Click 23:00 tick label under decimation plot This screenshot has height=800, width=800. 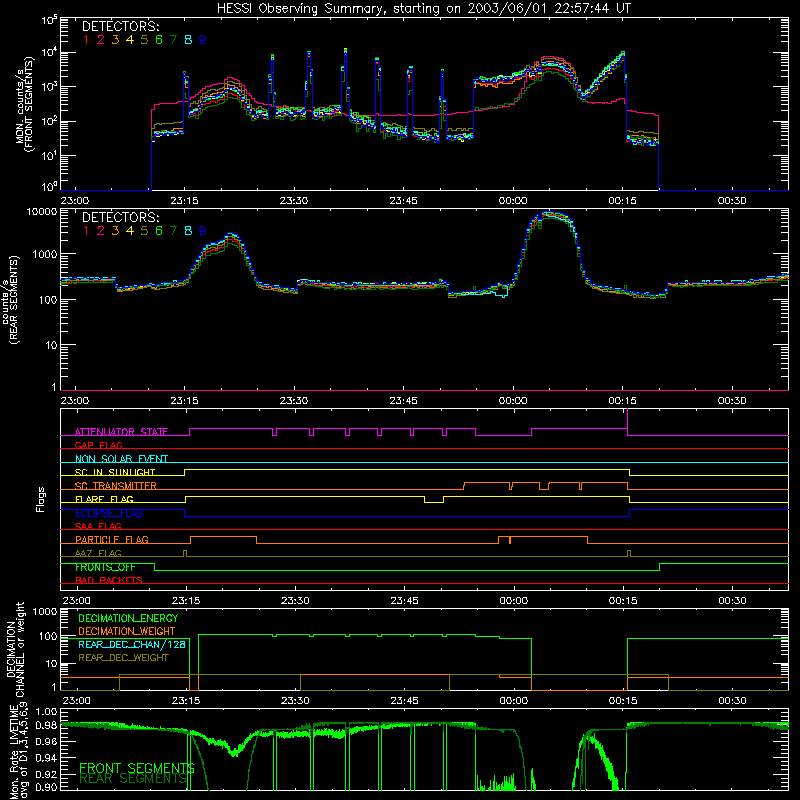[76, 701]
